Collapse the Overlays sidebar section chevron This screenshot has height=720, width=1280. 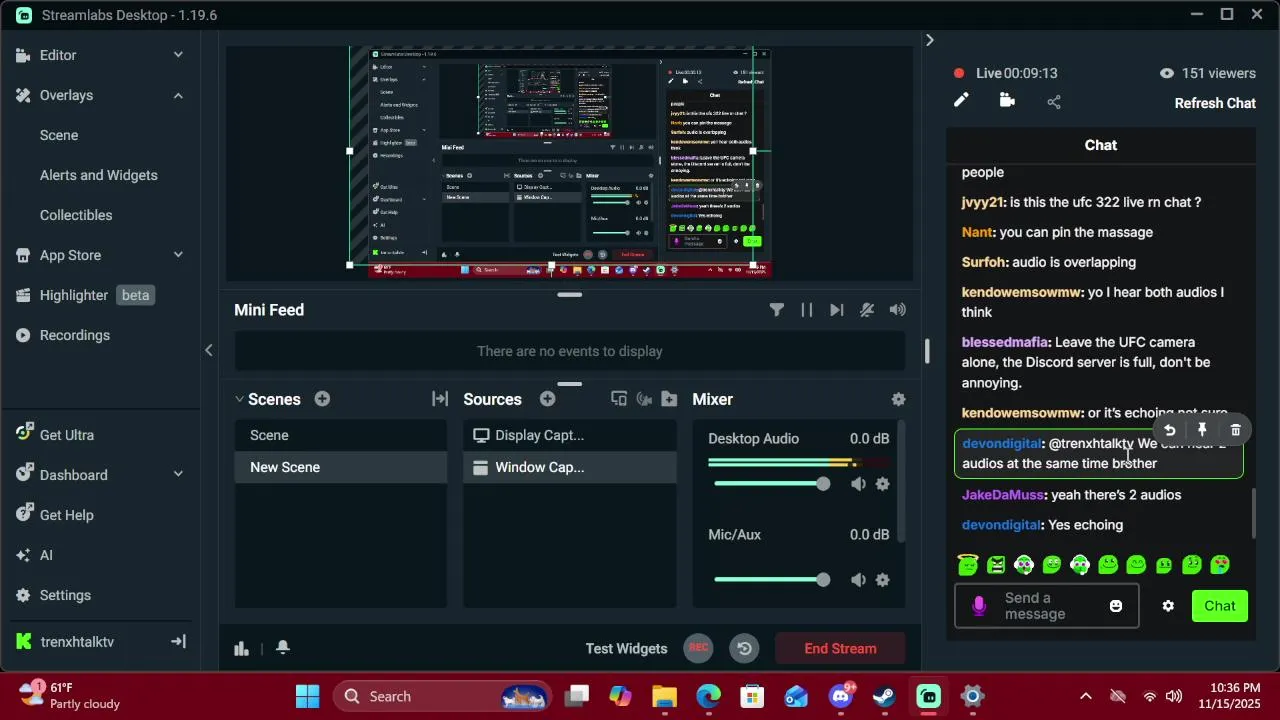point(178,95)
